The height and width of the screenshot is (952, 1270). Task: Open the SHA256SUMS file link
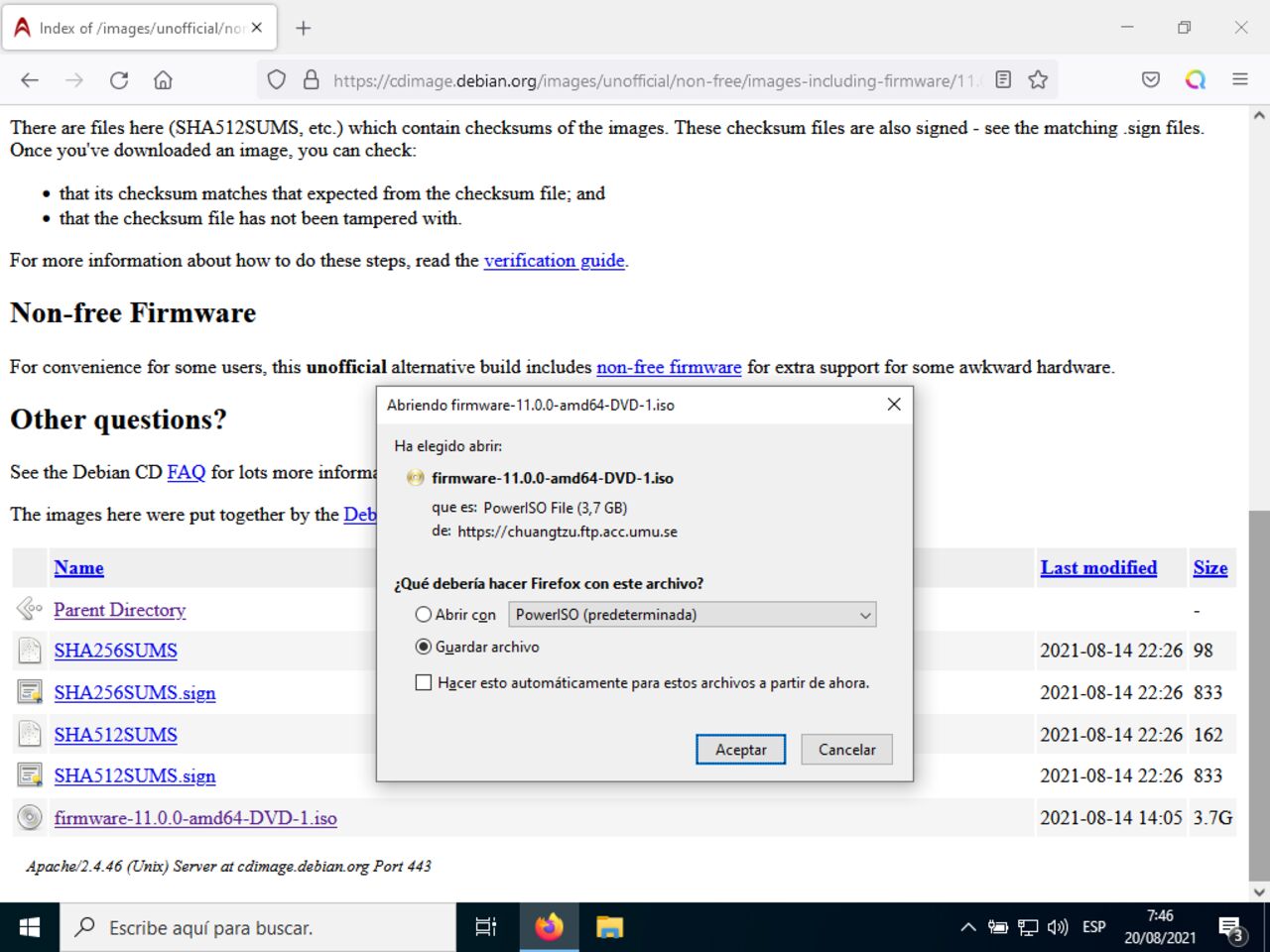(116, 651)
